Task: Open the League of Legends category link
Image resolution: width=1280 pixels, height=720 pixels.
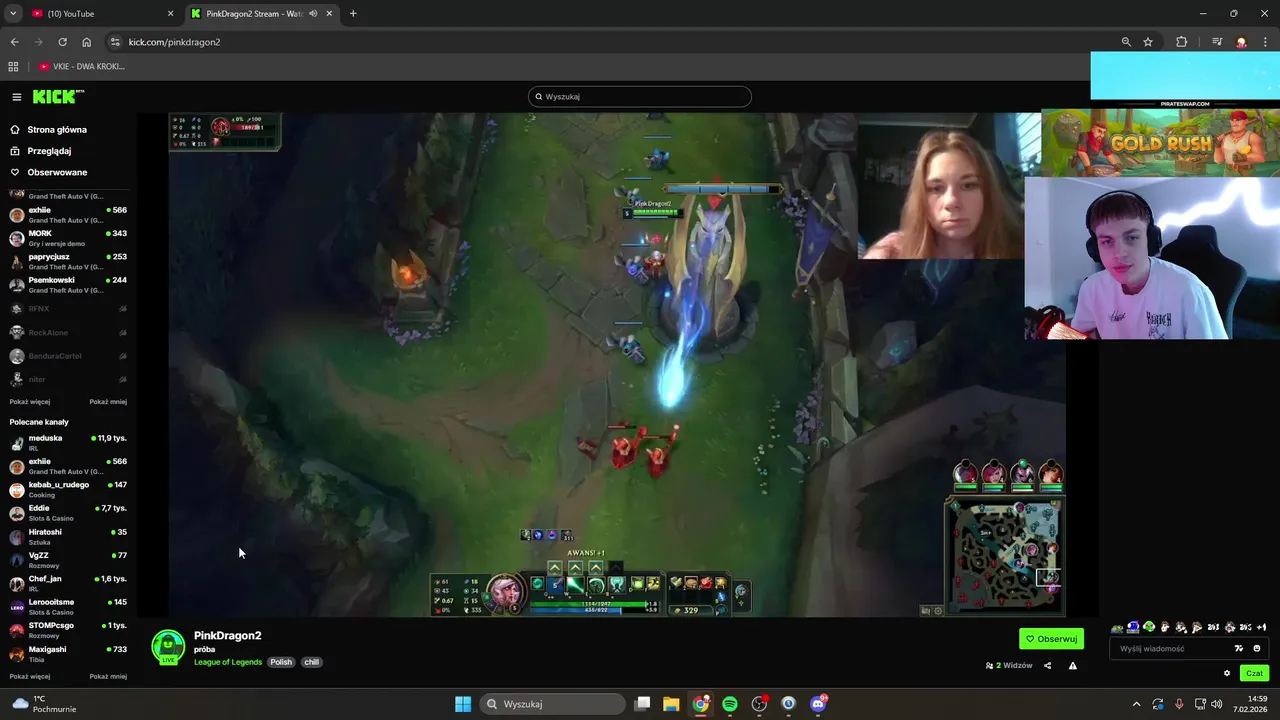Action: tap(228, 662)
